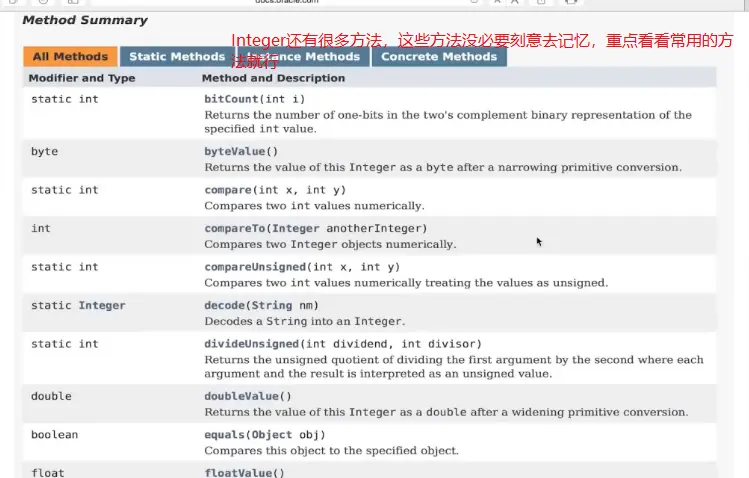
Task: Click the byte type cell
Action: tap(44, 151)
